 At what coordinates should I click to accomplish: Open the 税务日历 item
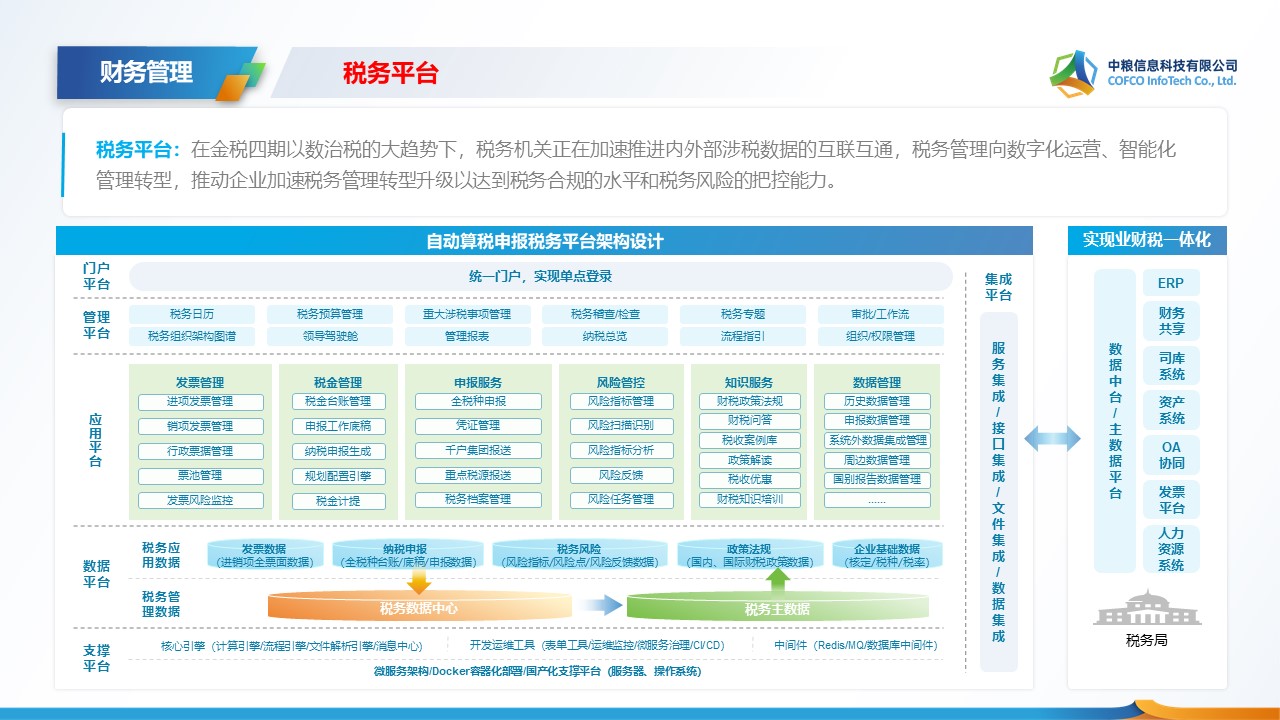[x=192, y=314]
